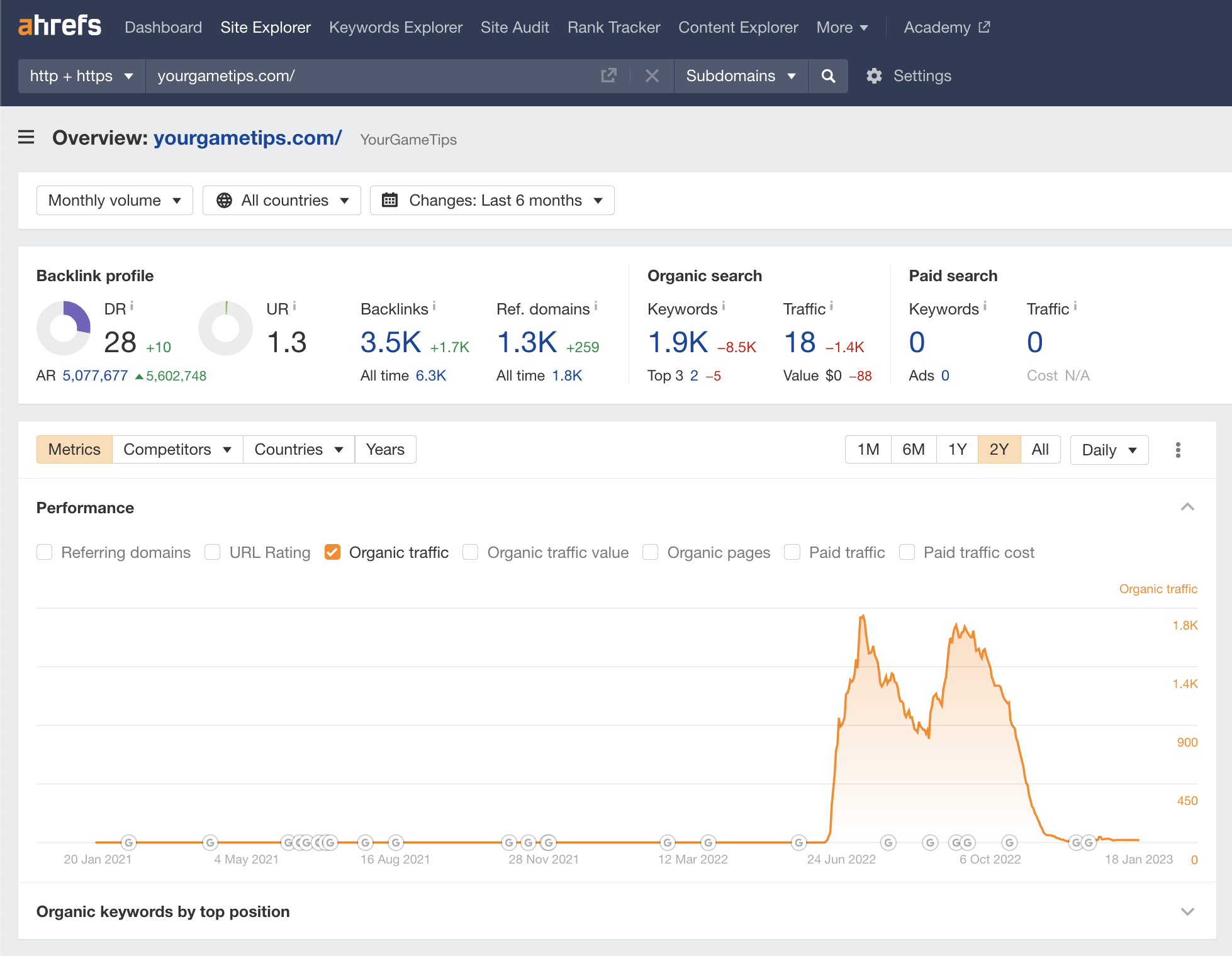This screenshot has height=956, width=1232.
Task: Enable the Paid traffic checkbox
Action: (x=792, y=552)
